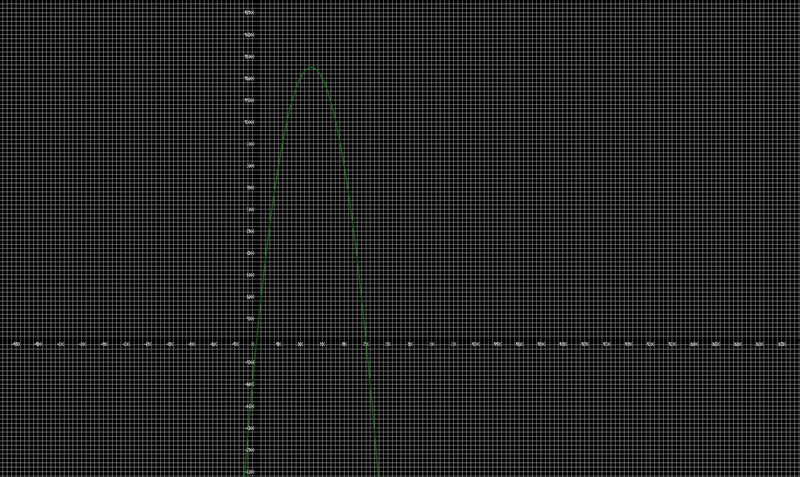Select the leftmost x-axis tick label
The width and height of the screenshot is (800, 477).
coord(17,344)
